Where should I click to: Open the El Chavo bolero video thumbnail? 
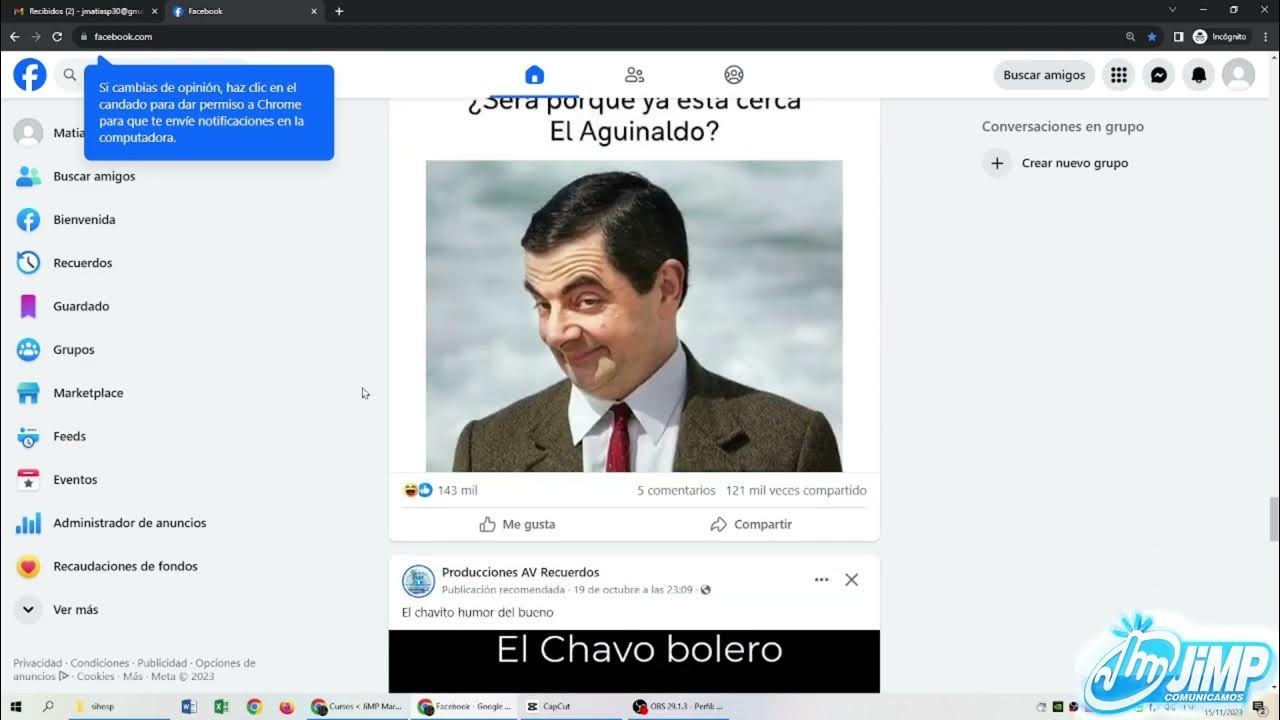pos(634,661)
